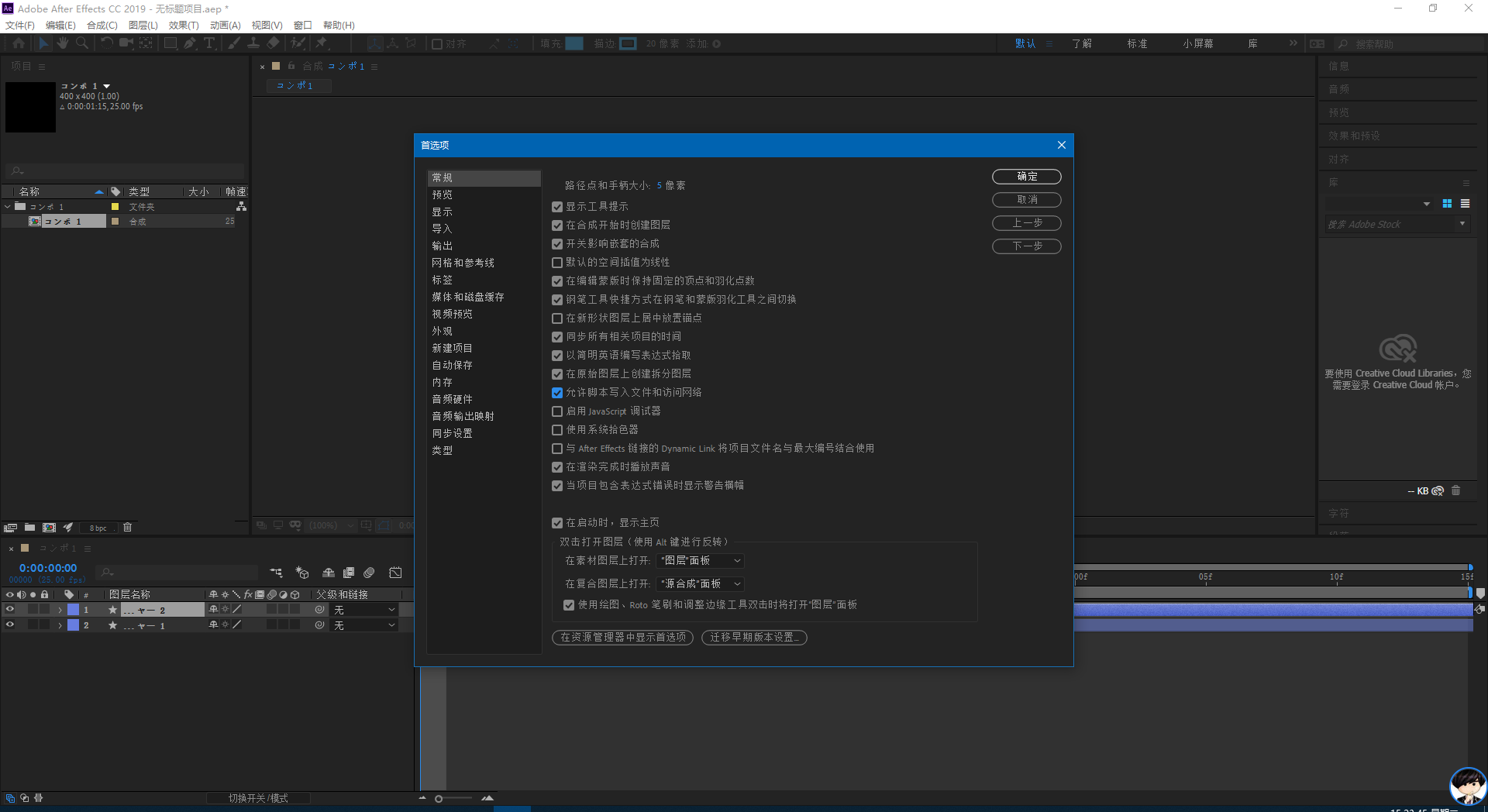Image resolution: width=1488 pixels, height=812 pixels.
Task: Open the 效果(T) menu
Action: point(184,26)
